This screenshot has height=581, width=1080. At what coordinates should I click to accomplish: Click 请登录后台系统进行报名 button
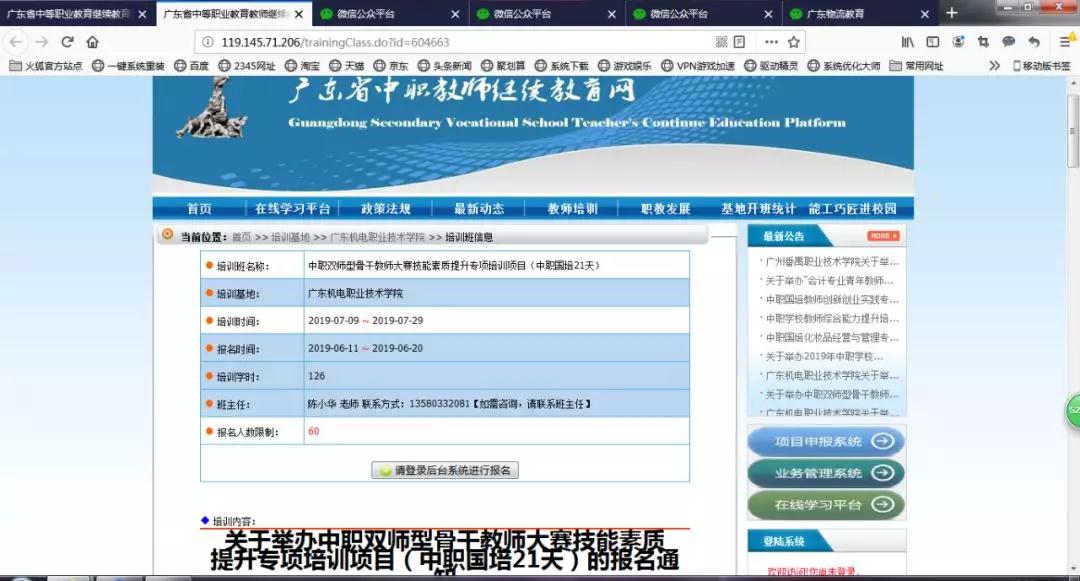pyautogui.click(x=445, y=470)
